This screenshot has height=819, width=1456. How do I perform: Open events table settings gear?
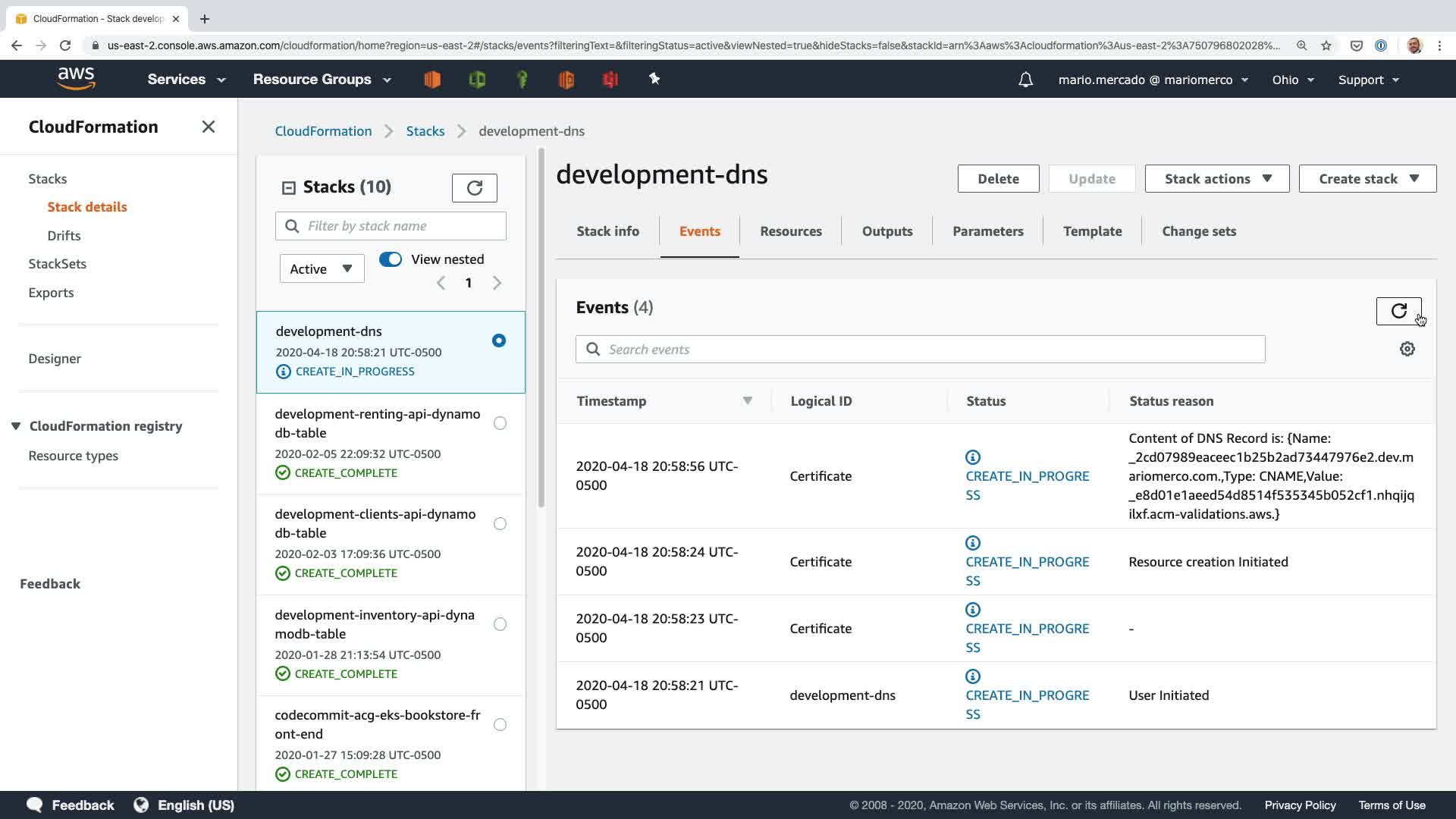click(x=1407, y=349)
